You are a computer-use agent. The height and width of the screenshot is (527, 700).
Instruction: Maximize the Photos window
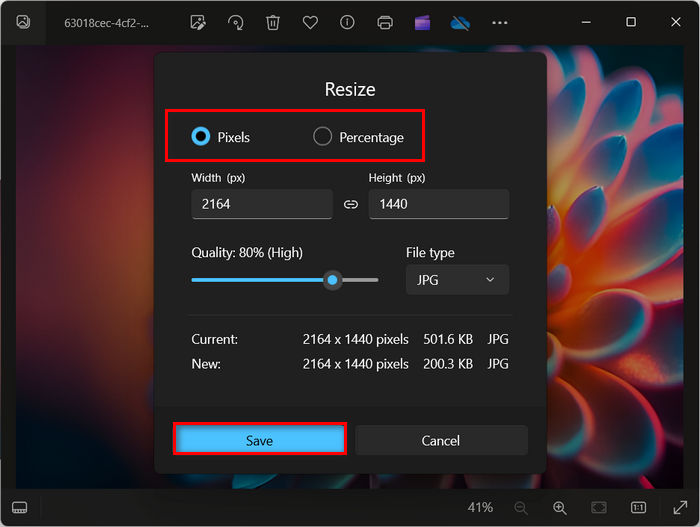(x=631, y=22)
